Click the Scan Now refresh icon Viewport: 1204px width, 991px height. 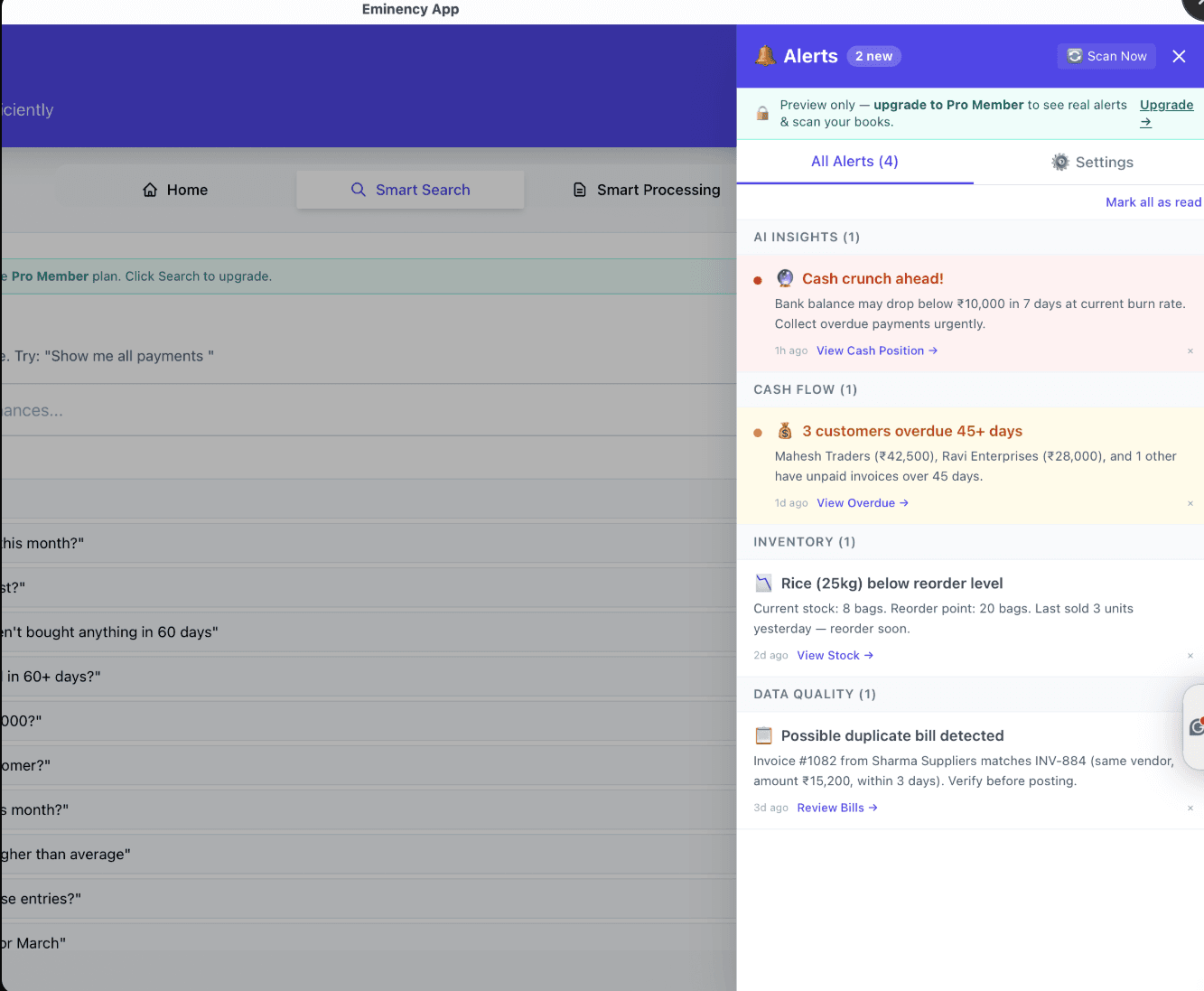[1075, 56]
